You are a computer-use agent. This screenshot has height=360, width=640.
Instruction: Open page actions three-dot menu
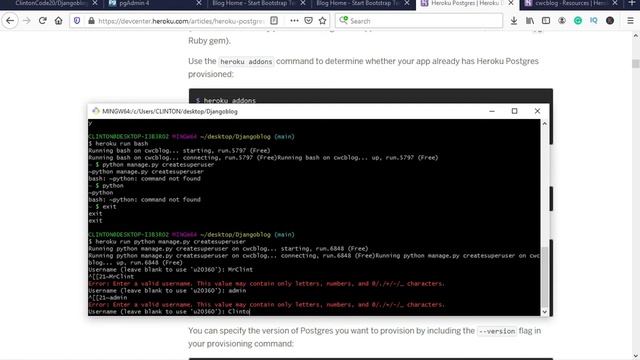coord(294,20)
